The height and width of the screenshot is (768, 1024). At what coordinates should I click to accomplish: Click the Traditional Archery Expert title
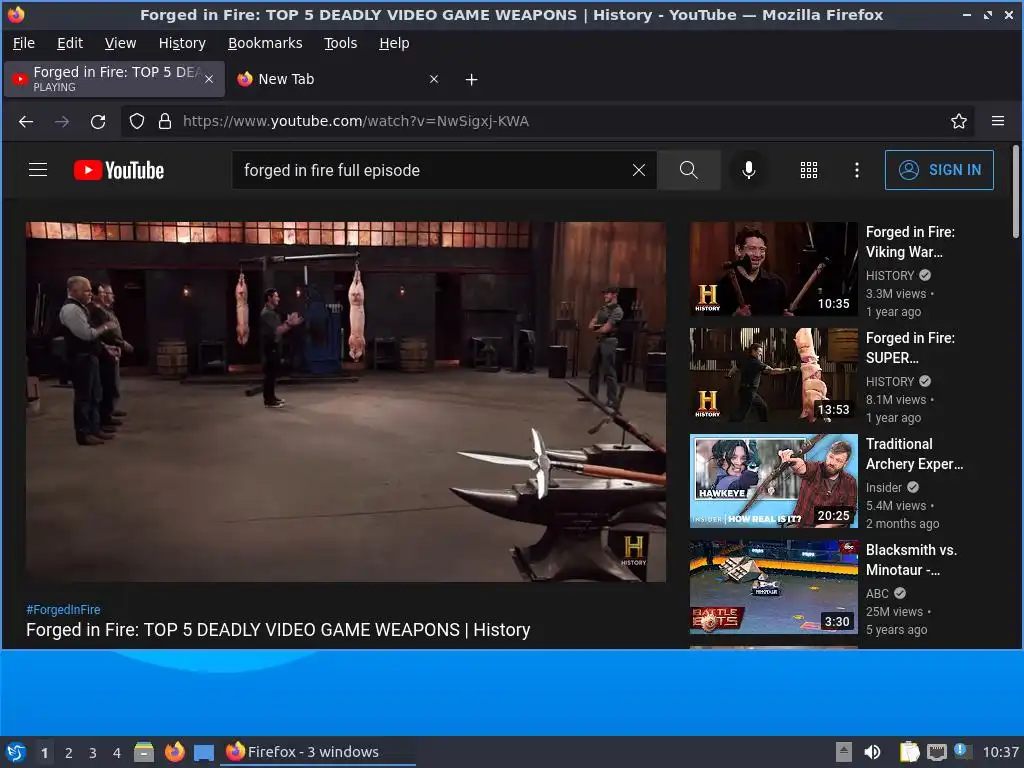914,454
